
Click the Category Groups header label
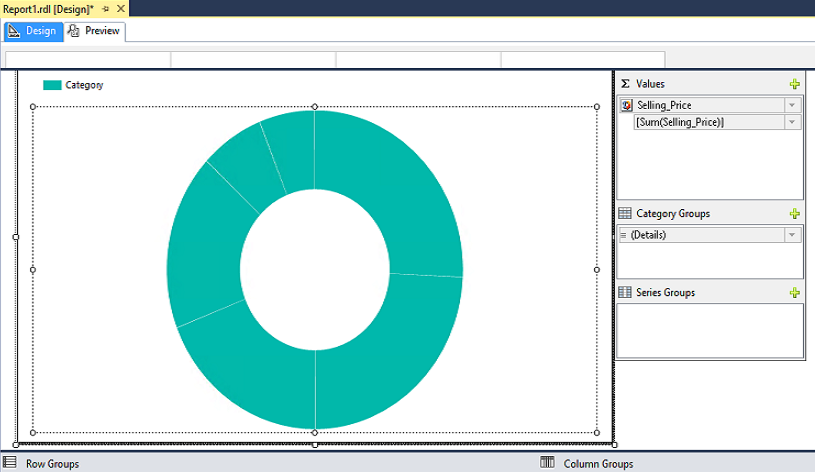tap(673, 214)
